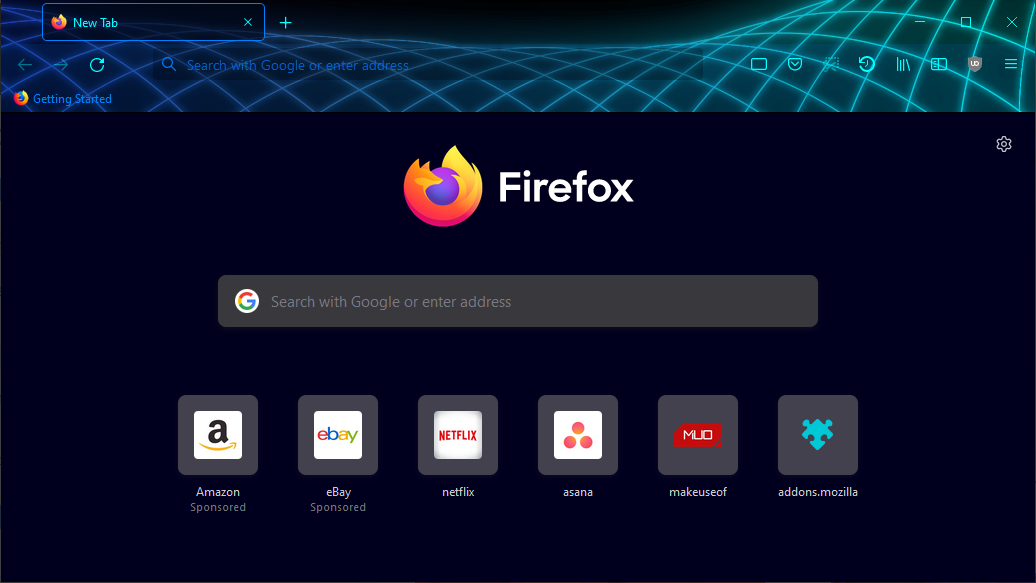Open the Save to Pocket icon
The height and width of the screenshot is (583, 1036).
coord(795,64)
